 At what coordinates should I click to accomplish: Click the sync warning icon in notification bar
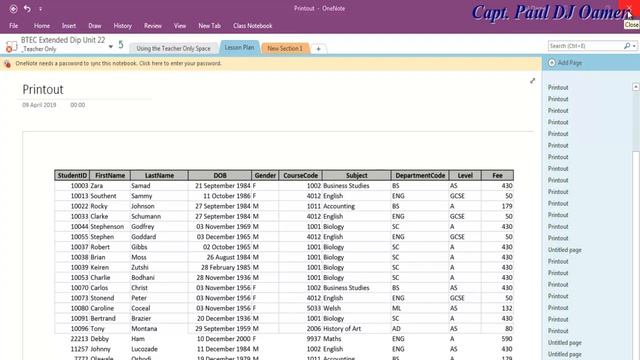(x=7, y=64)
